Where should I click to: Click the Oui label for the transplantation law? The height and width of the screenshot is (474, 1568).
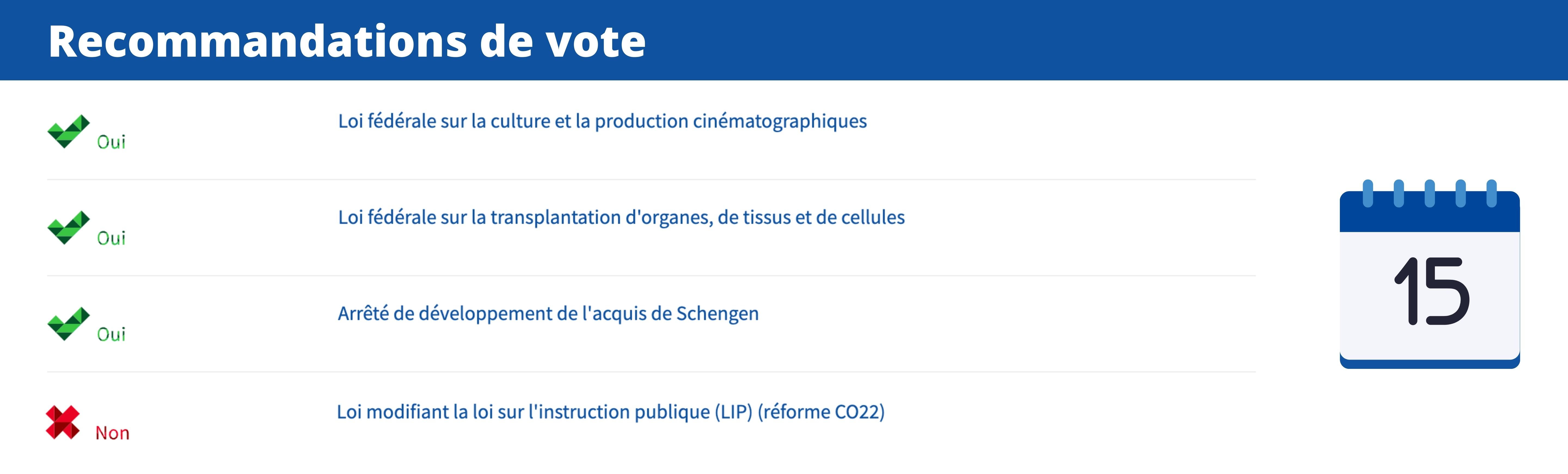click(x=111, y=238)
